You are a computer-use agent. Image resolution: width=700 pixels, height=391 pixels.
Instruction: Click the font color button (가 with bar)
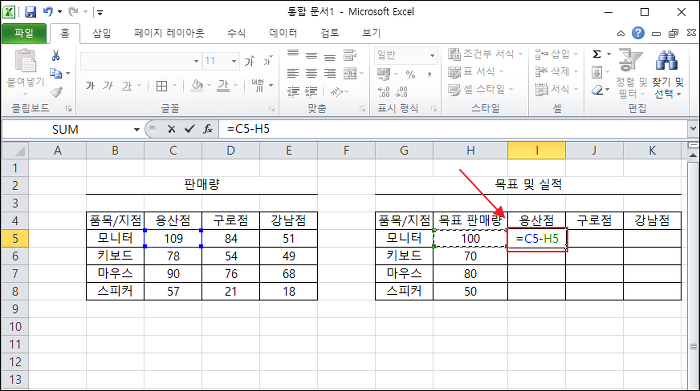(223, 85)
